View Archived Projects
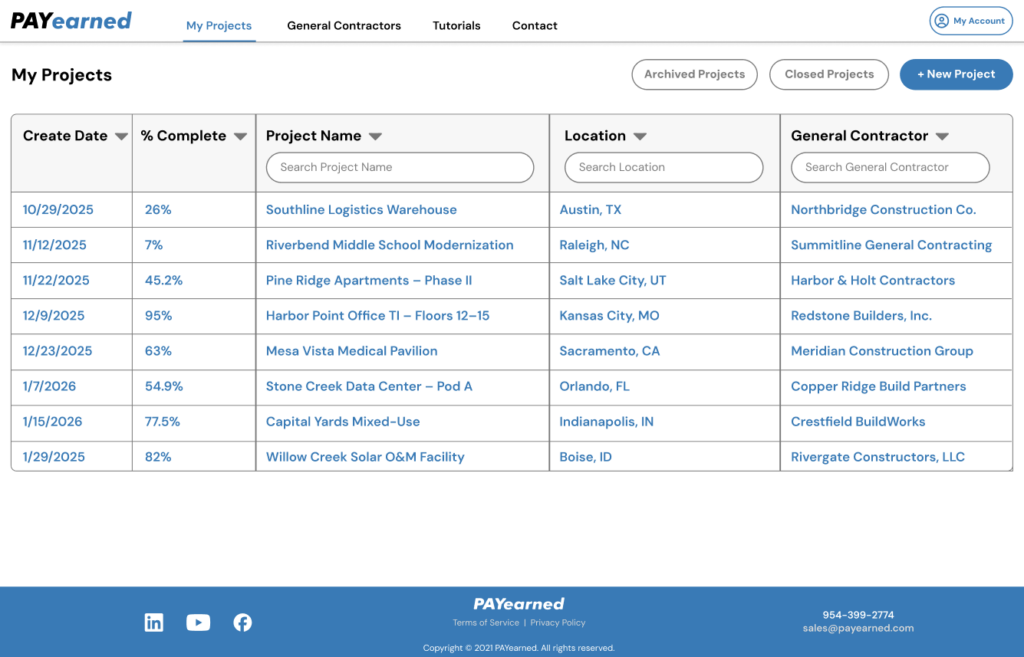Screen dimensions: 1024x657 pyautogui.click(x=694, y=74)
